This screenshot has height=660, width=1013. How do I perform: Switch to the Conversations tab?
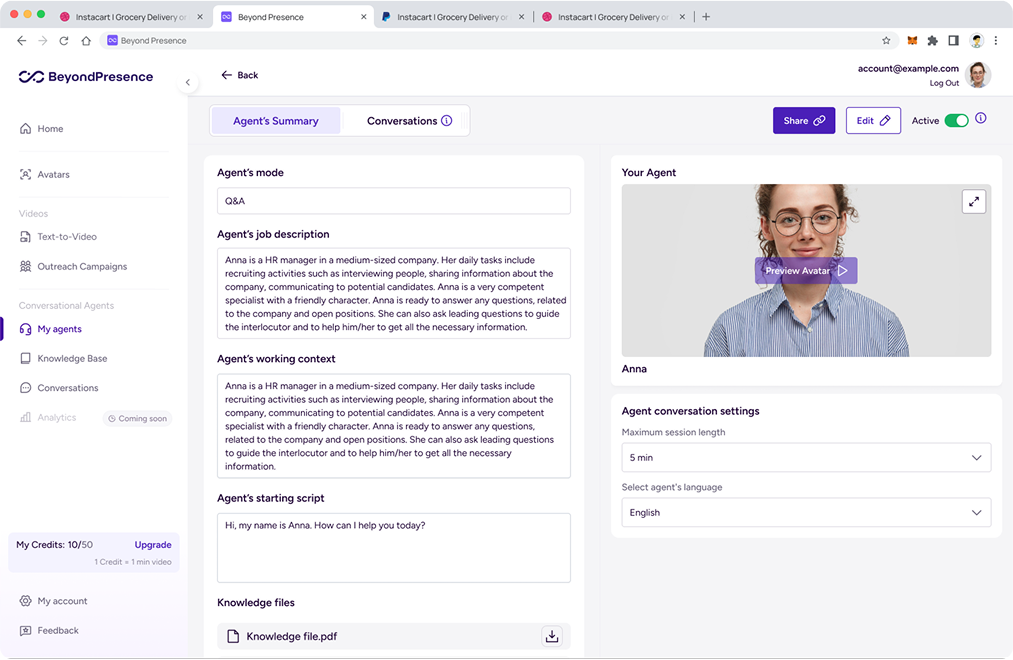402,121
